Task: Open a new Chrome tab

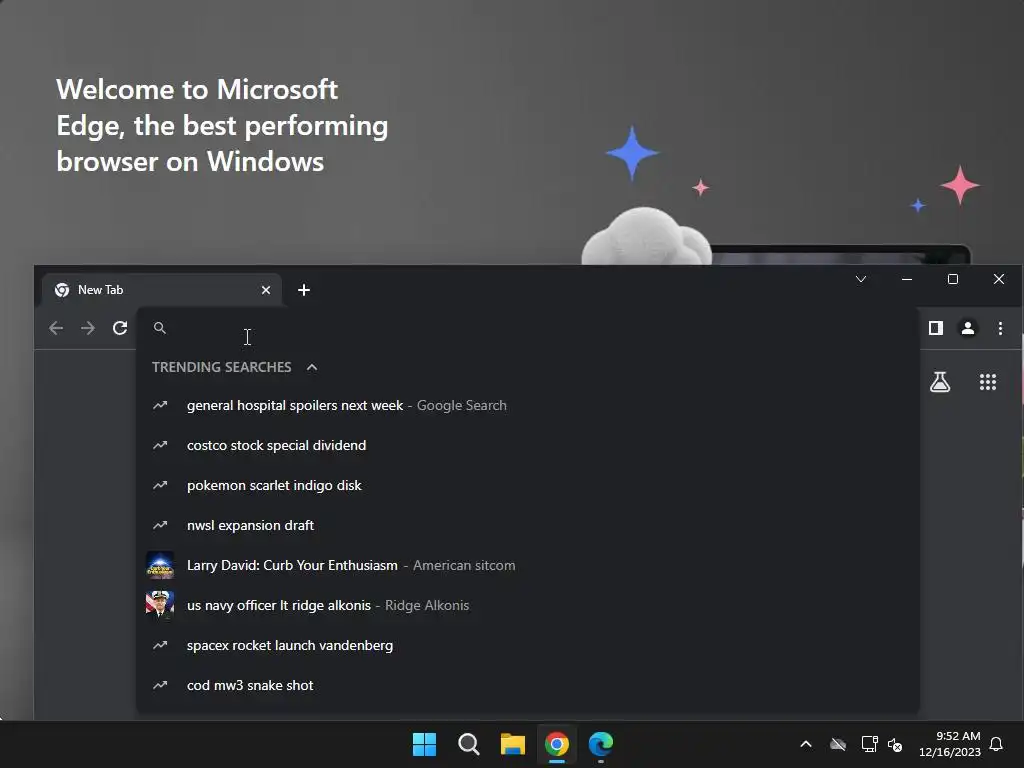Action: point(304,290)
